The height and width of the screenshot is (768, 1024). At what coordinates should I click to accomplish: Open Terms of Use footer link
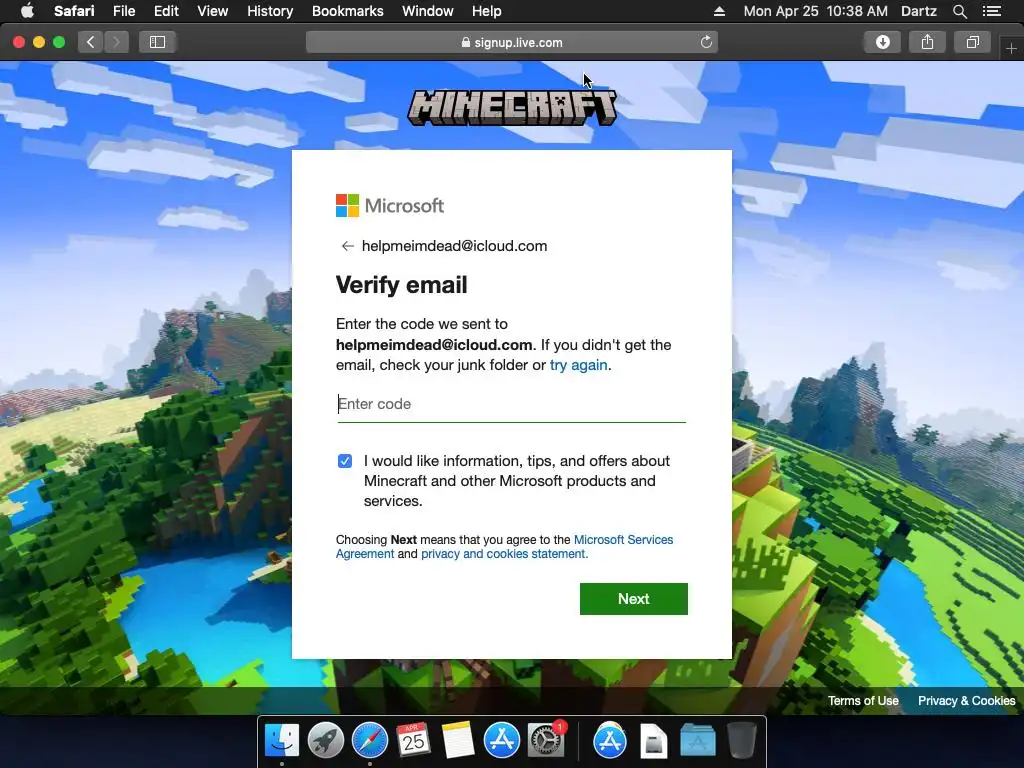pyautogui.click(x=863, y=701)
